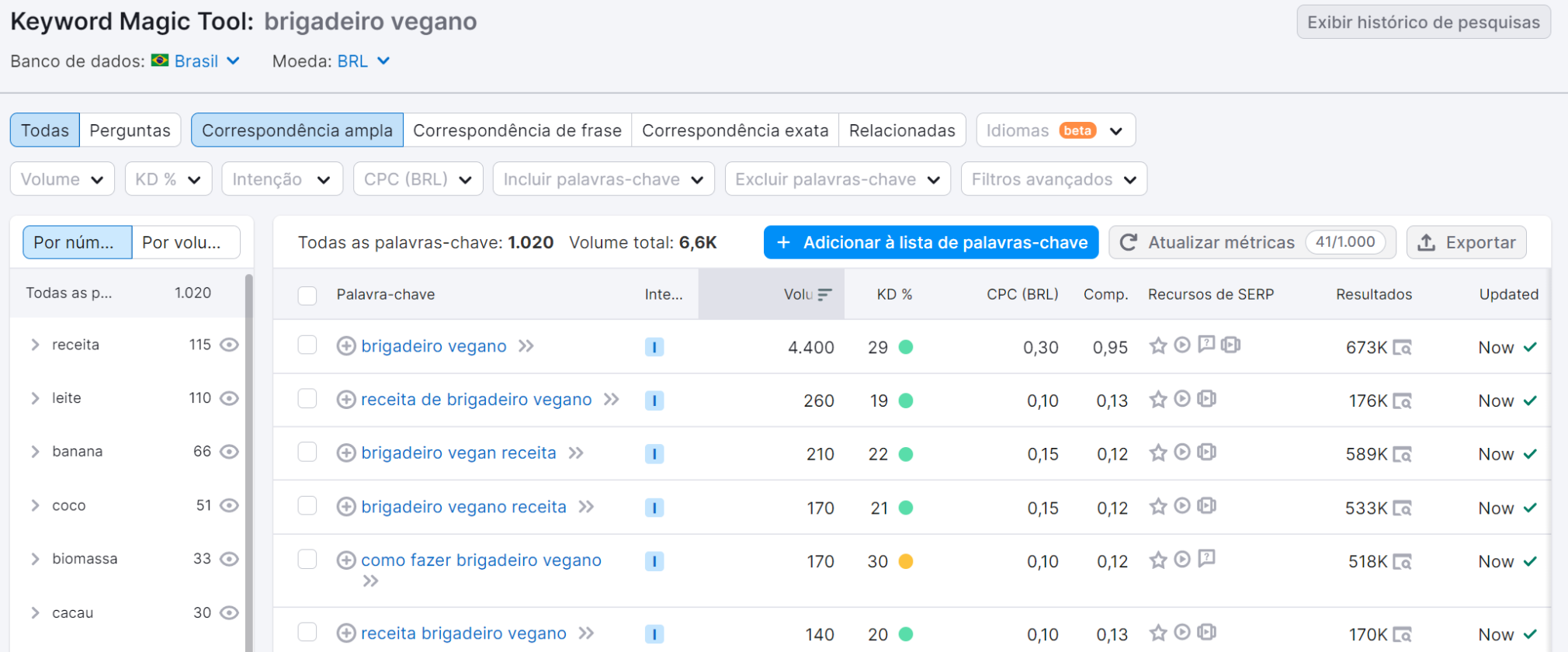This screenshot has height=652, width=1568.
Task: Click orange KD indicator dot in como fazer row
Action: click(x=906, y=561)
